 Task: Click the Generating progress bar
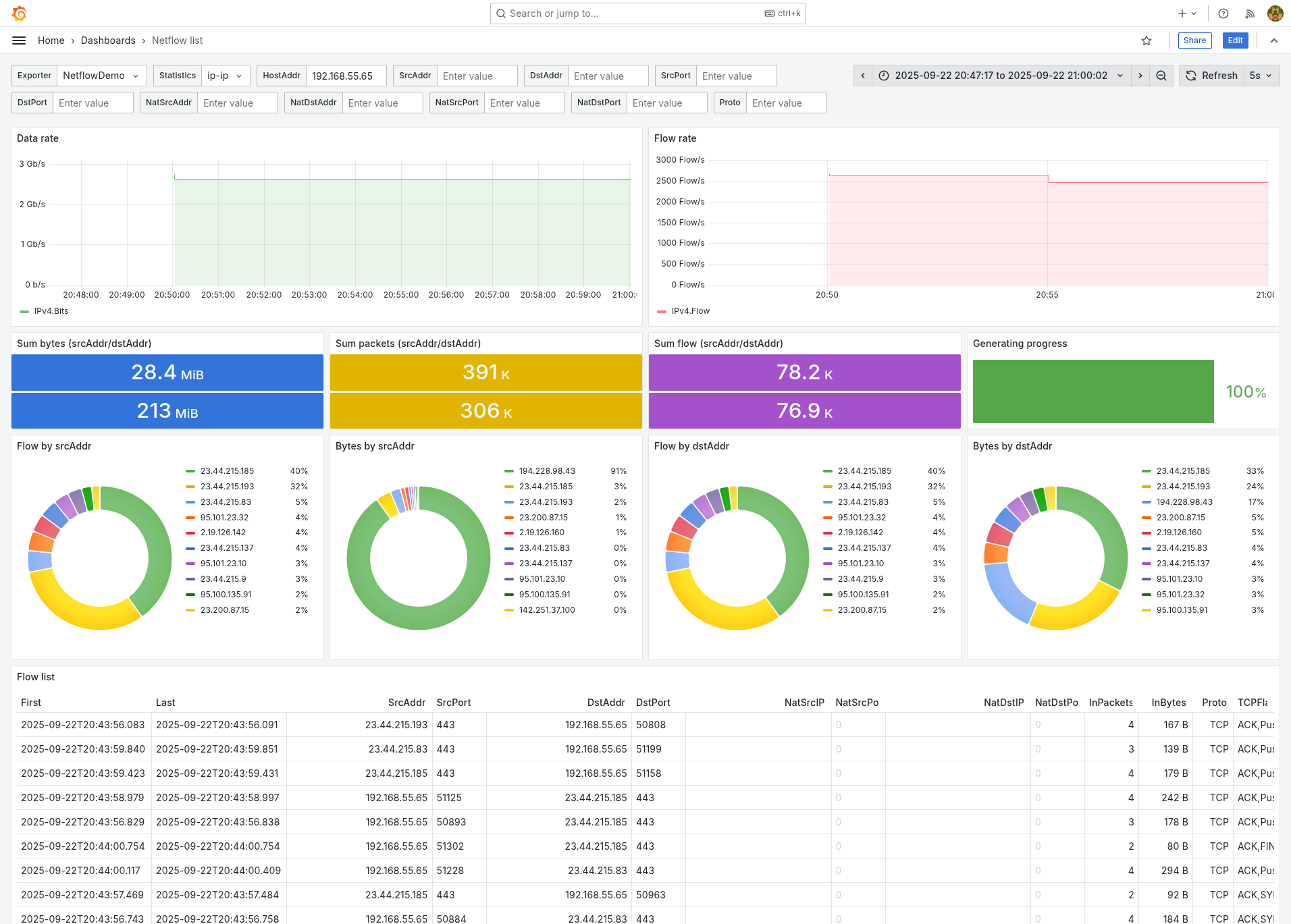click(1092, 391)
